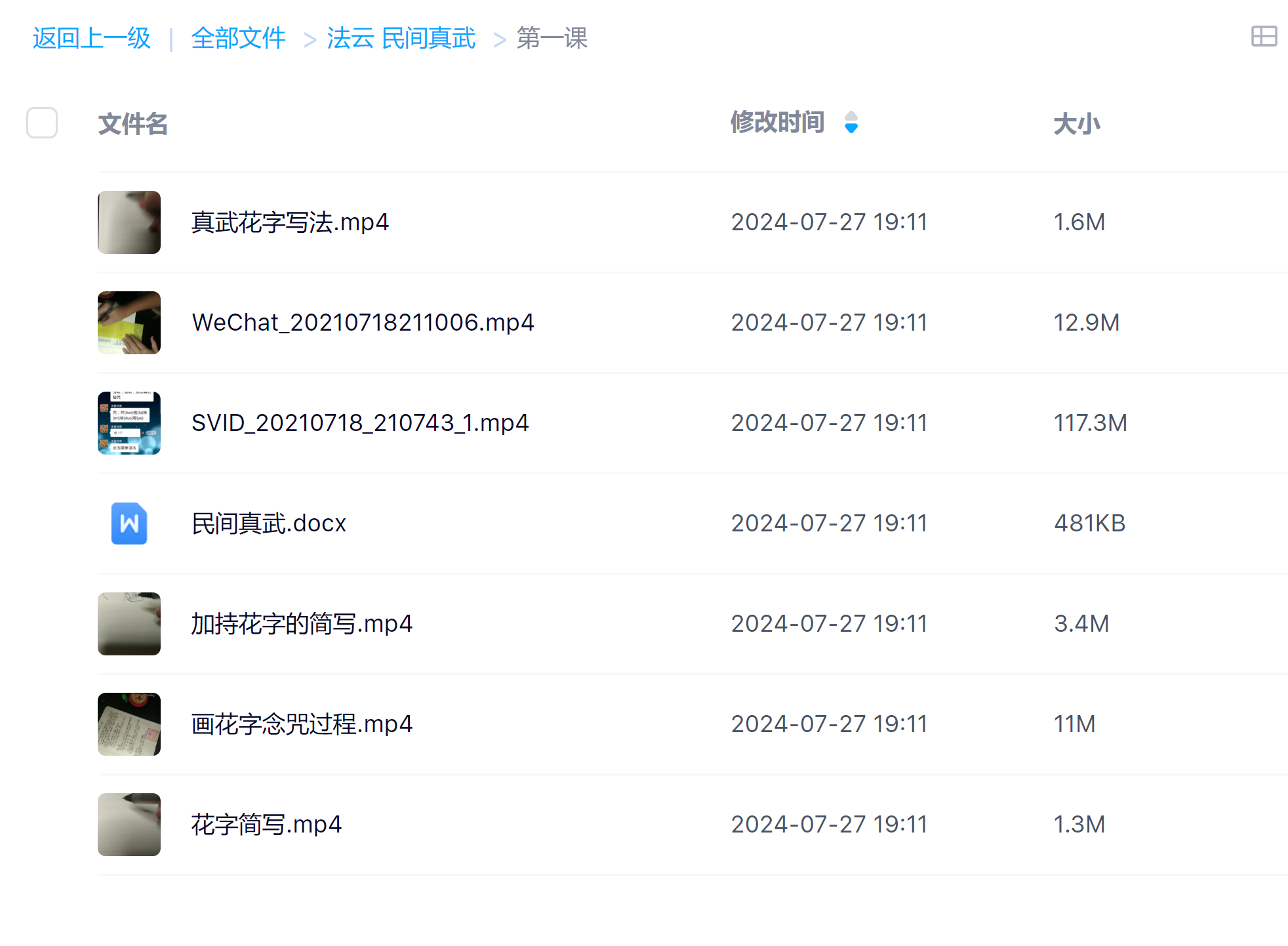
Task: Open the 法云 民间真武 breadcrumb folder
Action: (x=401, y=38)
